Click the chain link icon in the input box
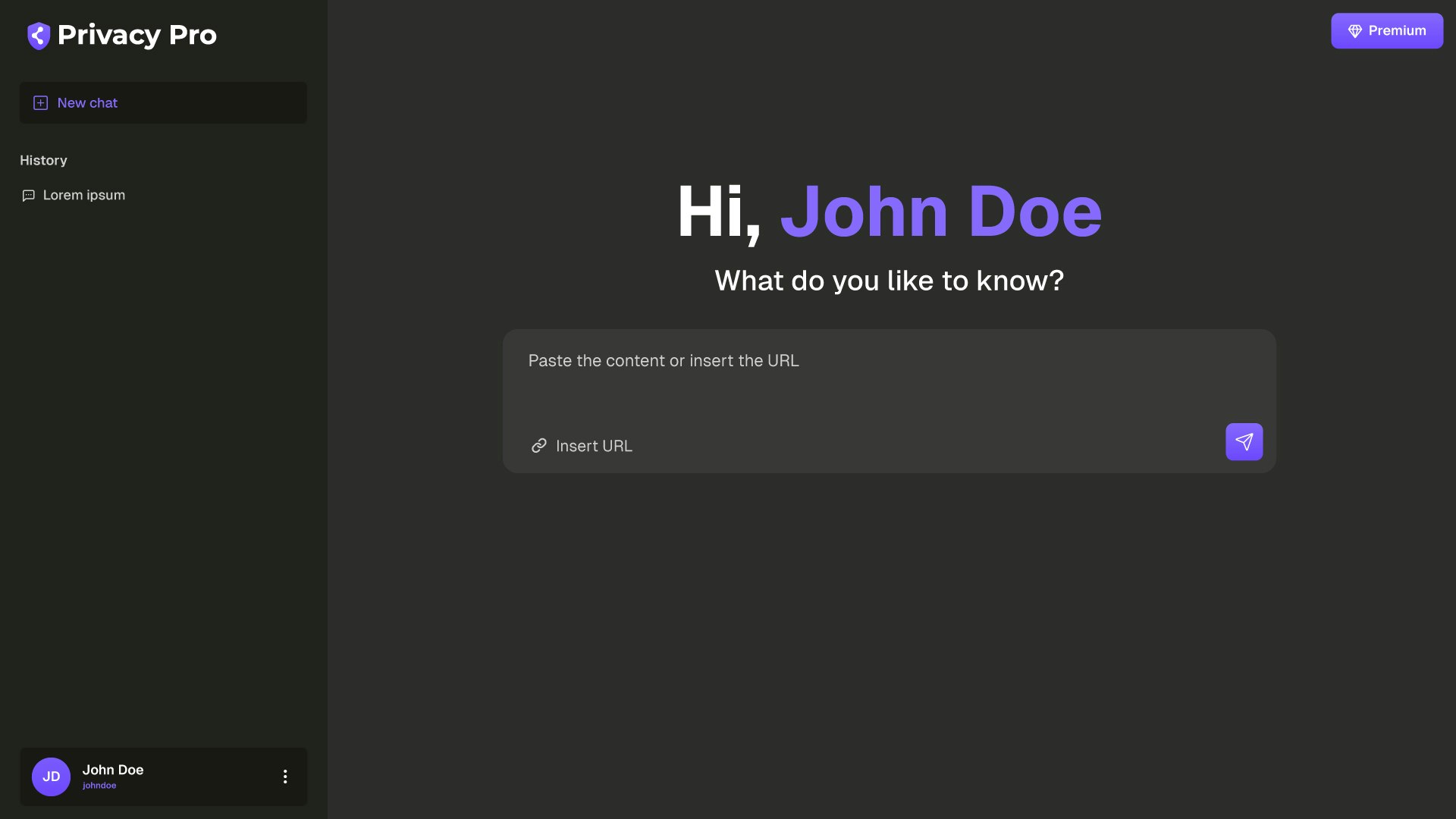 [x=539, y=446]
